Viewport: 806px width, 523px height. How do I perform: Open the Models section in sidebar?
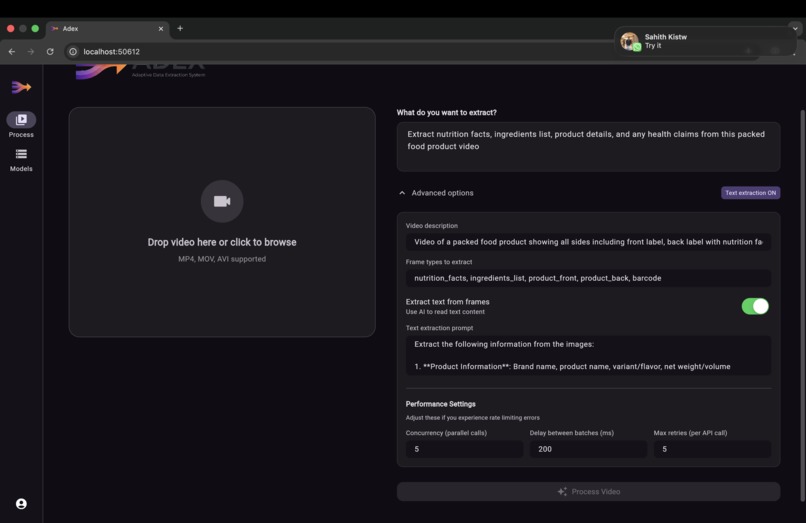pyautogui.click(x=21, y=160)
